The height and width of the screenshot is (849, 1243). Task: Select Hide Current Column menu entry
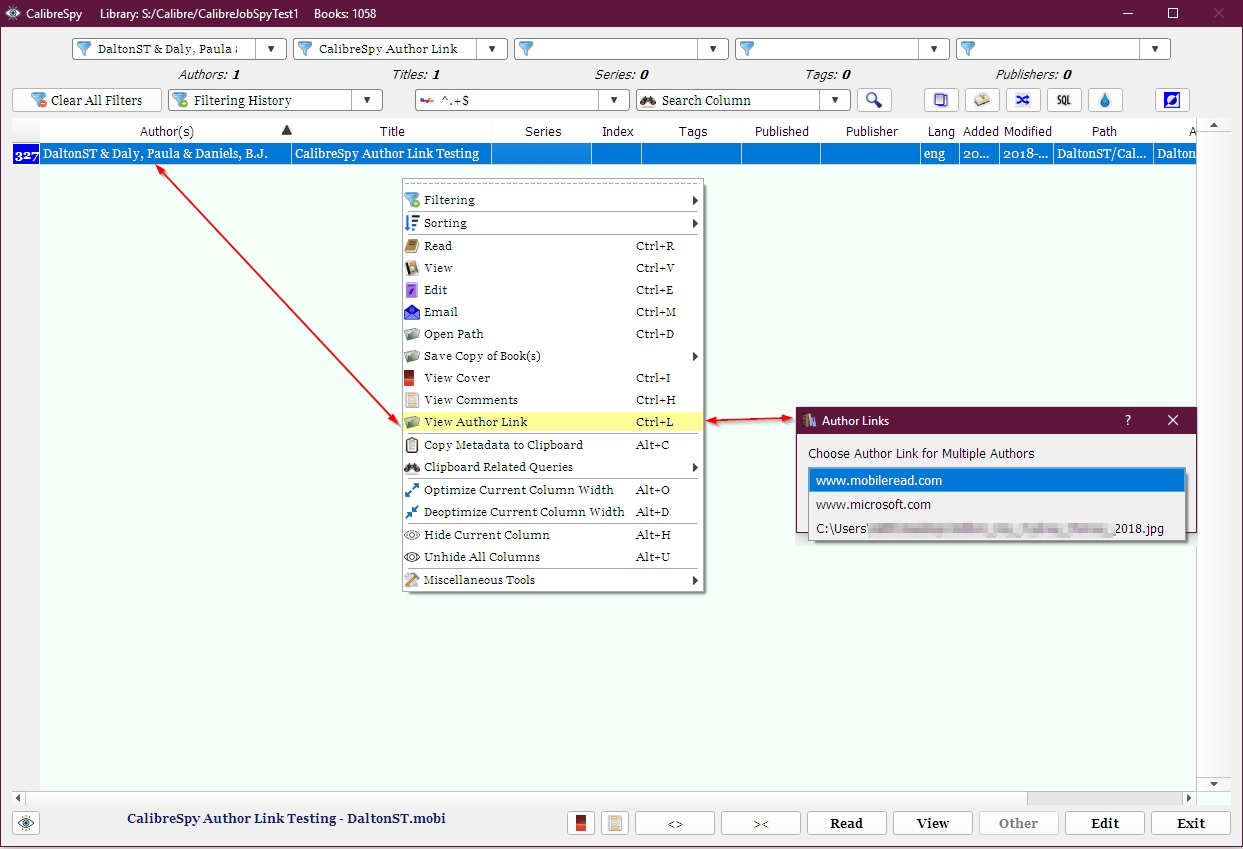point(552,535)
